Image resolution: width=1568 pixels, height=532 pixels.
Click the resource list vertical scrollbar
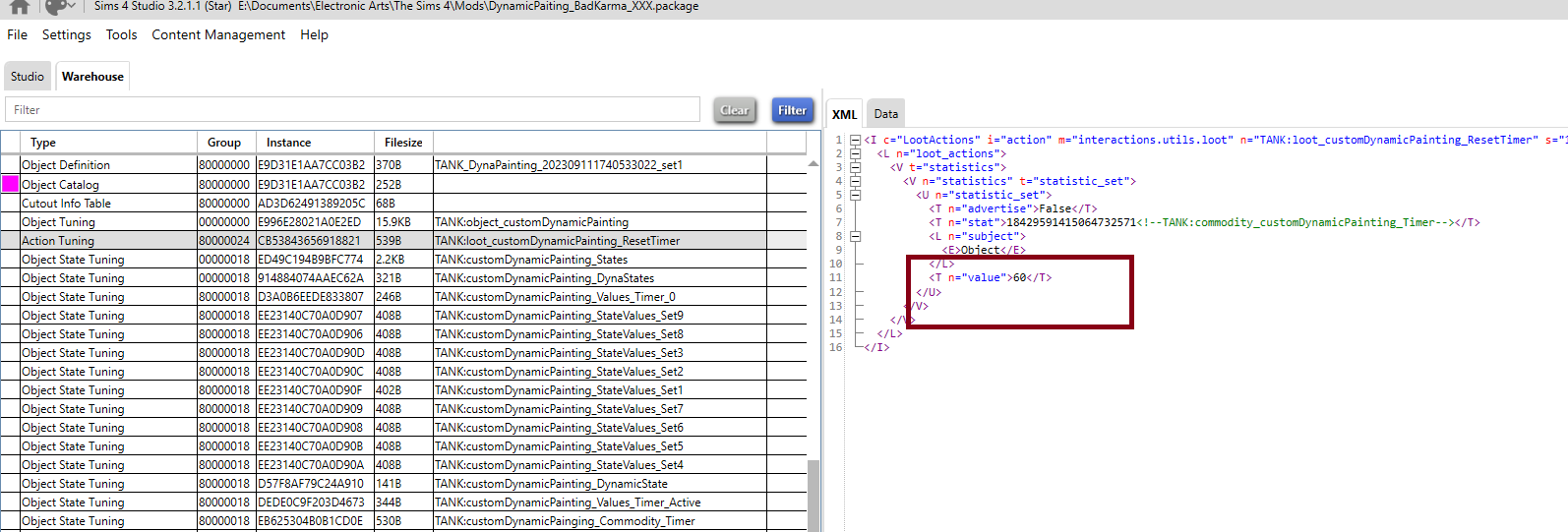(814, 496)
